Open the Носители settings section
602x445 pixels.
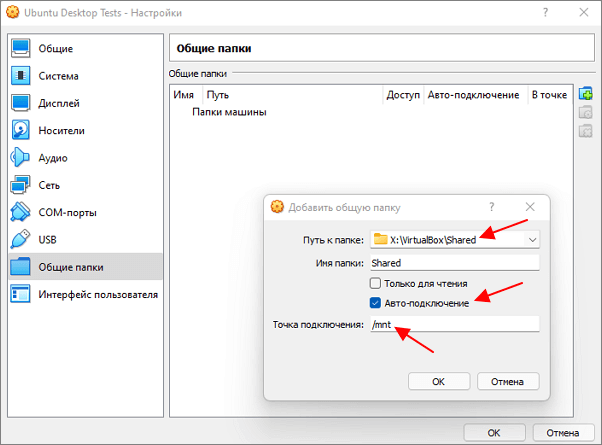pyautogui.click(x=85, y=130)
